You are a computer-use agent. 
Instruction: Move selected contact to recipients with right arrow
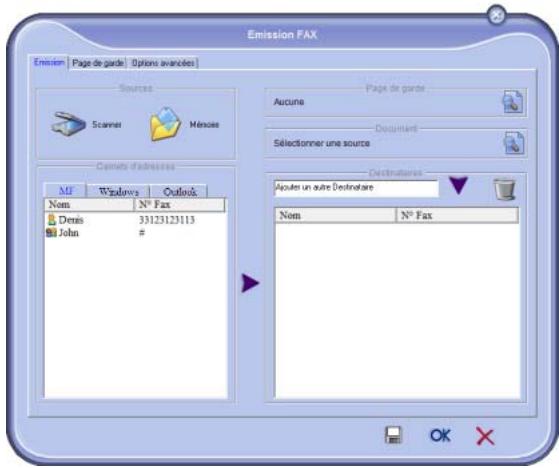point(250,283)
